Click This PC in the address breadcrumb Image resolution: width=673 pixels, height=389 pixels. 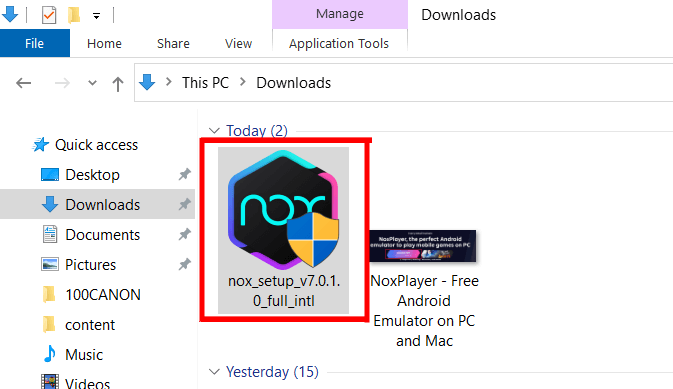[x=205, y=83]
